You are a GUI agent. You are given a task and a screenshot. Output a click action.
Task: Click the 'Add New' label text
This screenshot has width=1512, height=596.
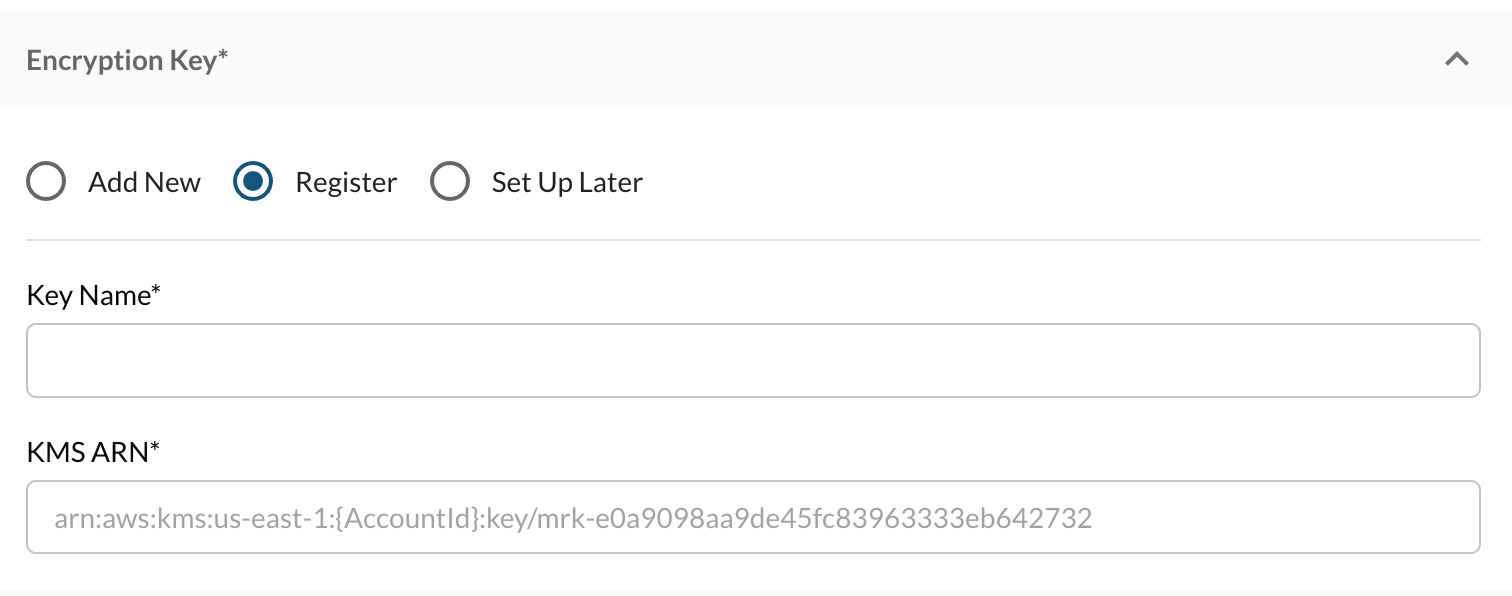[x=144, y=182]
